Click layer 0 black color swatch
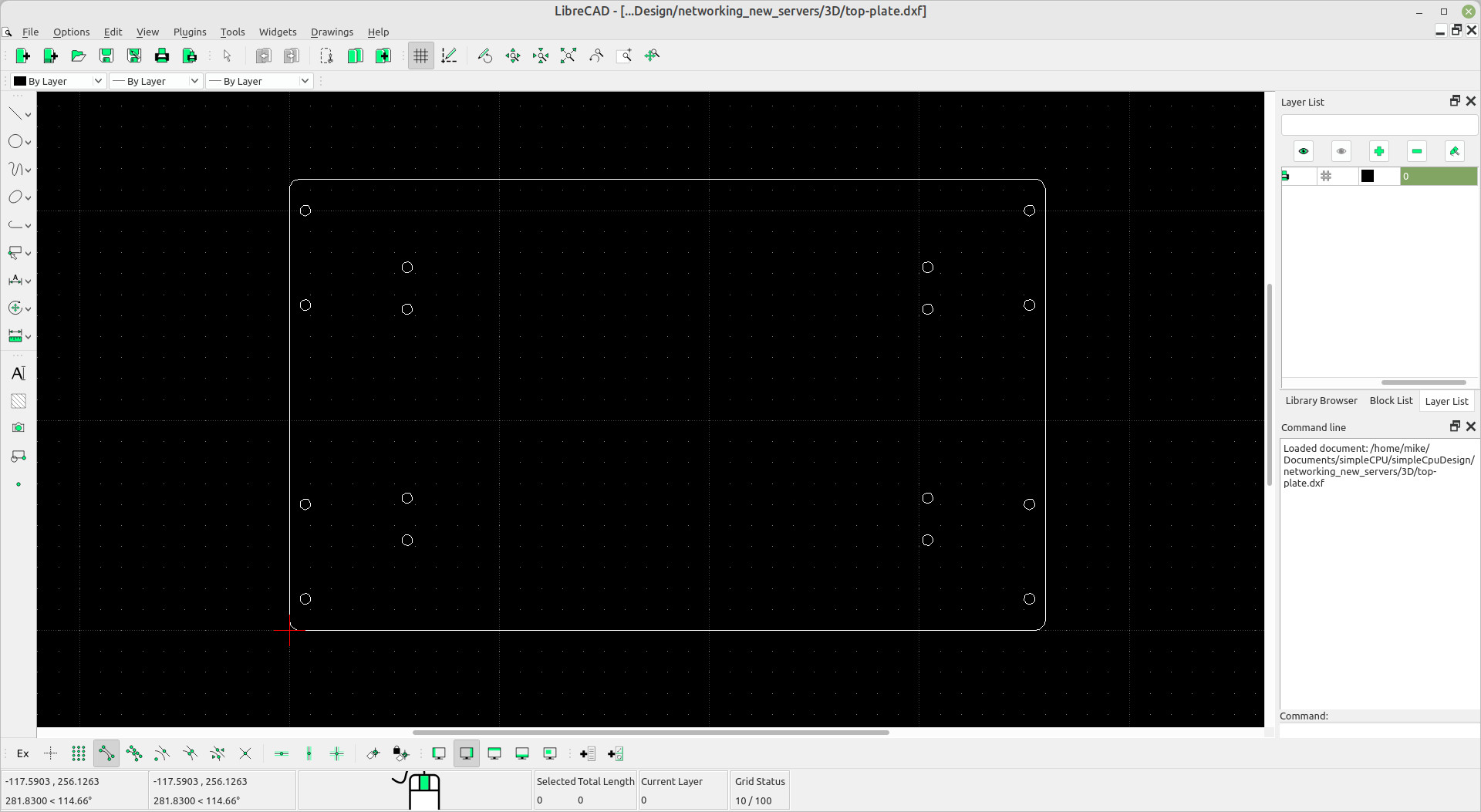Image resolution: width=1481 pixels, height=812 pixels. tap(1367, 176)
